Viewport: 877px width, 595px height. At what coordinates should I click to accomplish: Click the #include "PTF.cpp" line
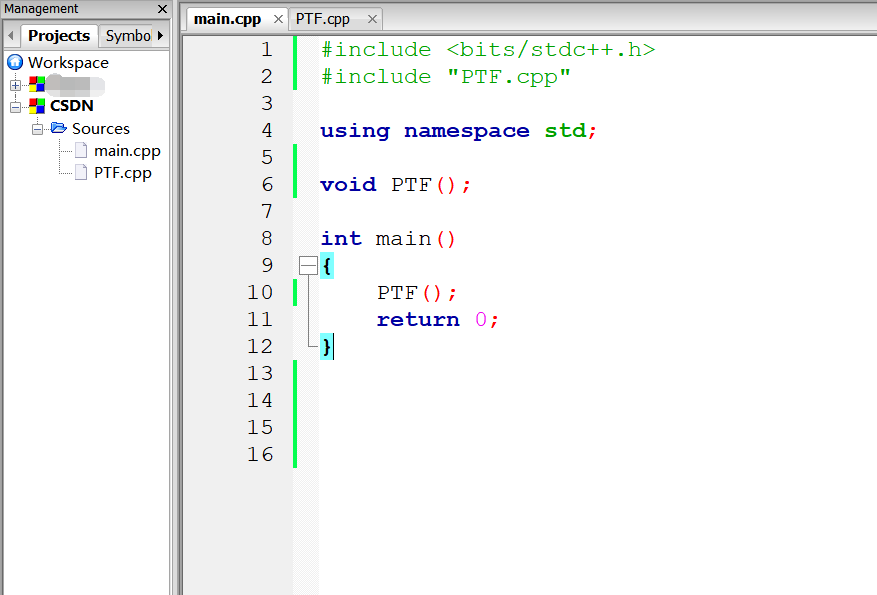446,77
